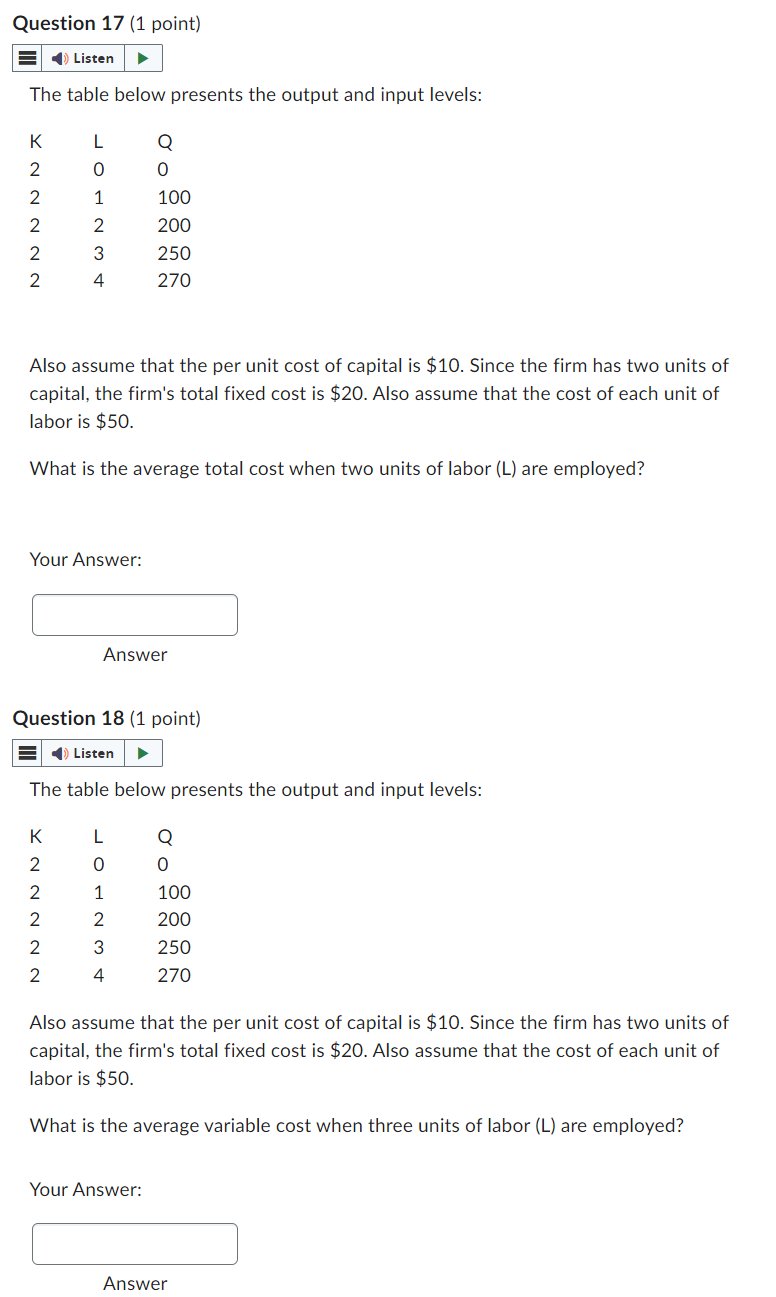This screenshot has height=1297, width=776.
Task: Click inside the Question 18 answer text box
Action: point(134,1243)
